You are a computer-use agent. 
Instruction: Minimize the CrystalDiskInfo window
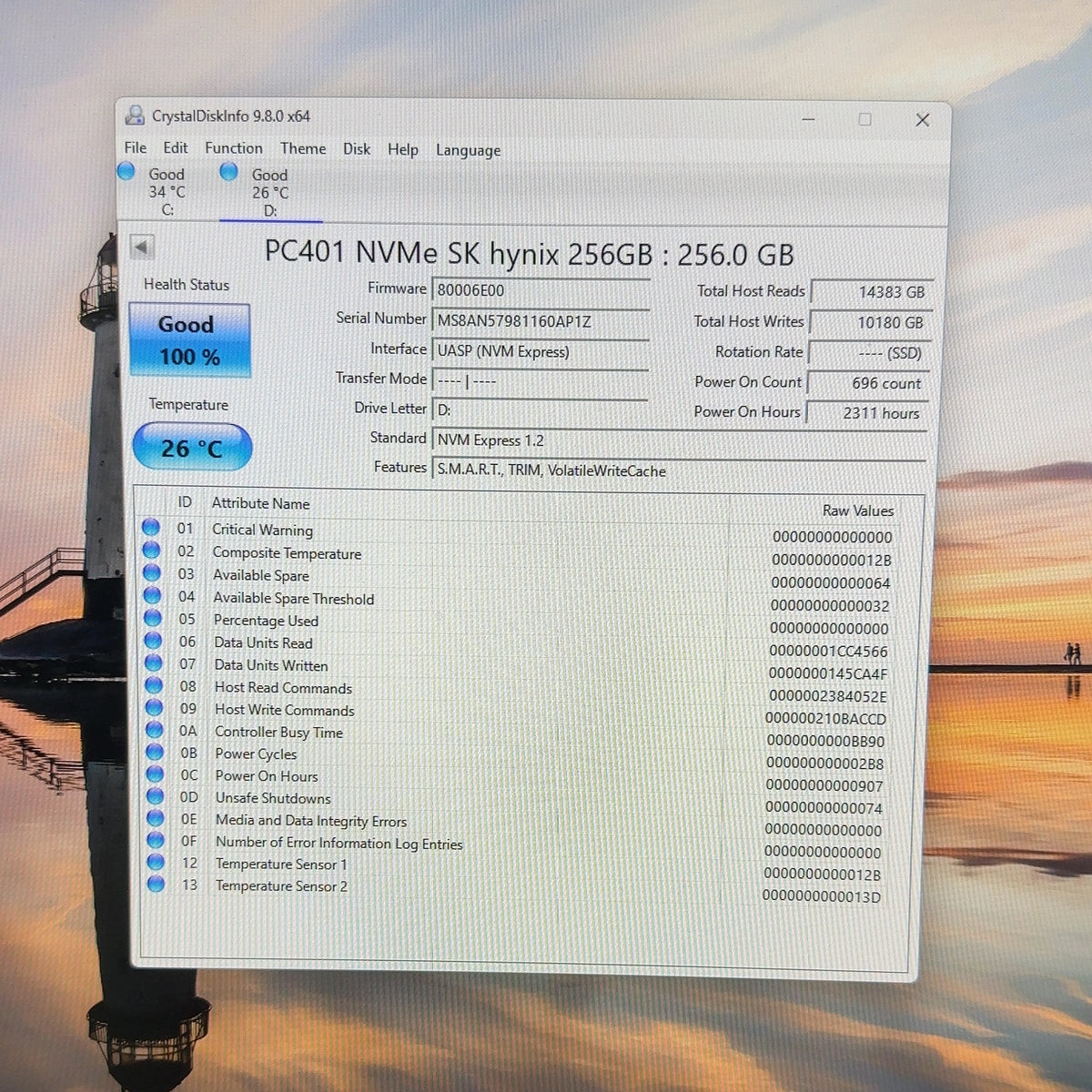coord(808,119)
